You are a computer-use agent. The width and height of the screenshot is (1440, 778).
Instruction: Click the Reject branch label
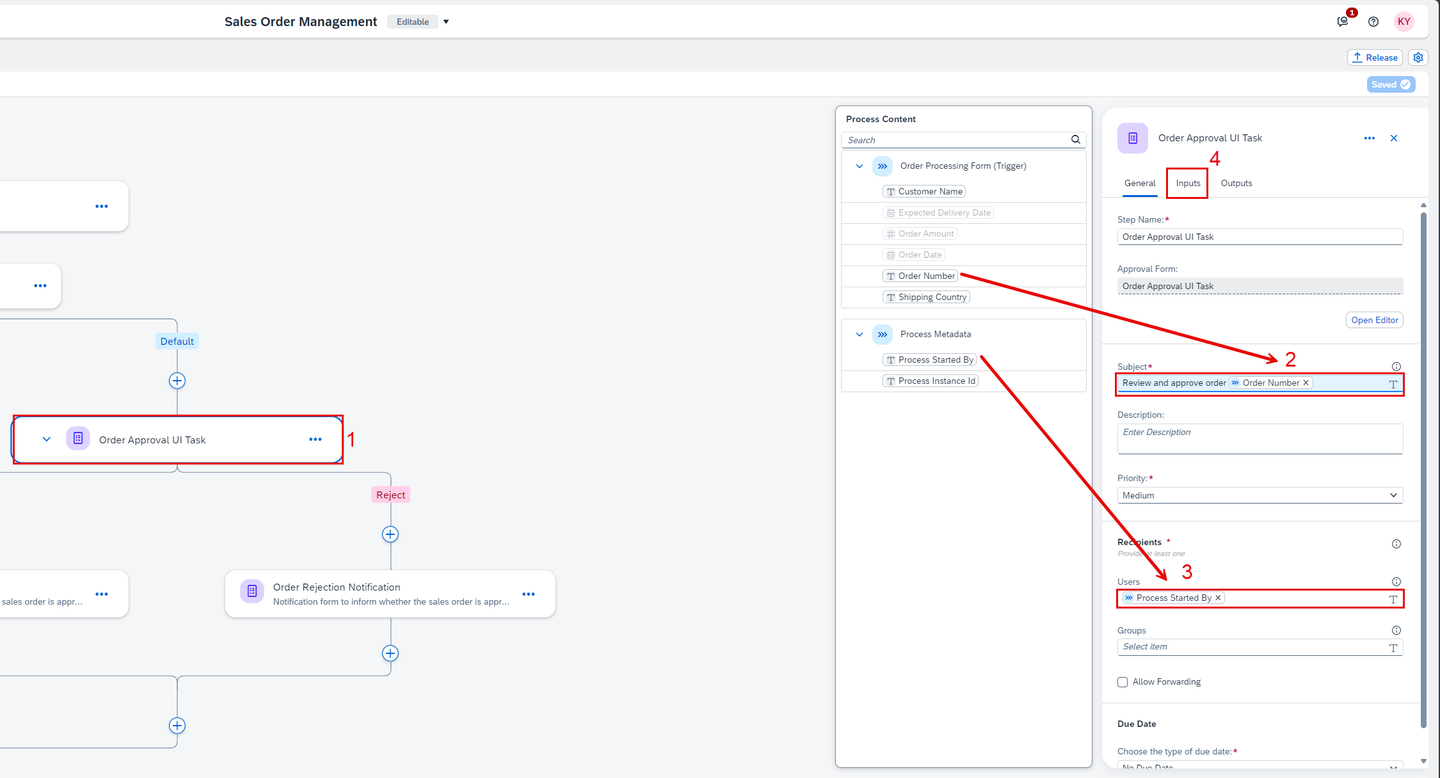click(x=391, y=495)
